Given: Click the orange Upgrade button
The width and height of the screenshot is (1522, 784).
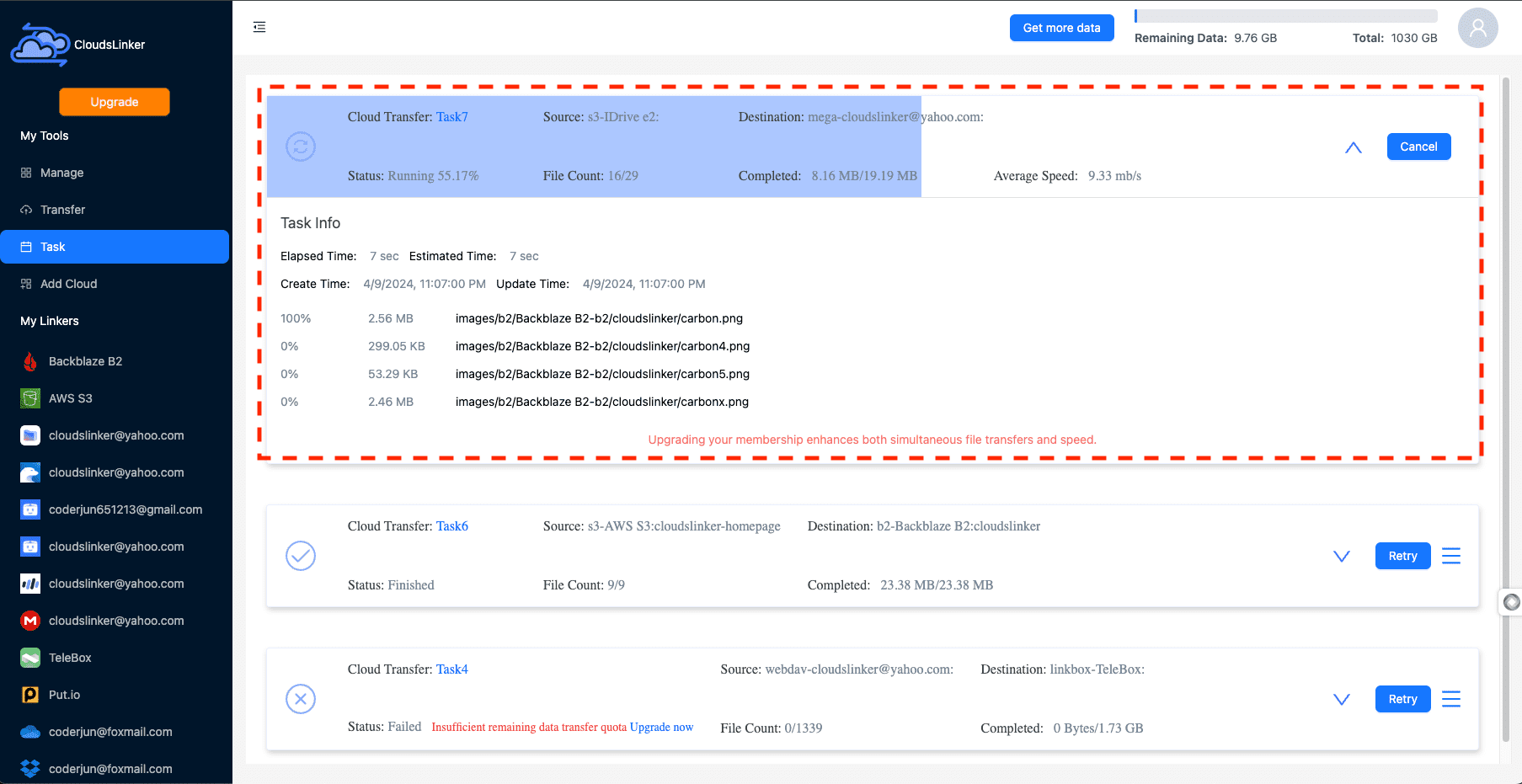Looking at the screenshot, I should (x=115, y=102).
